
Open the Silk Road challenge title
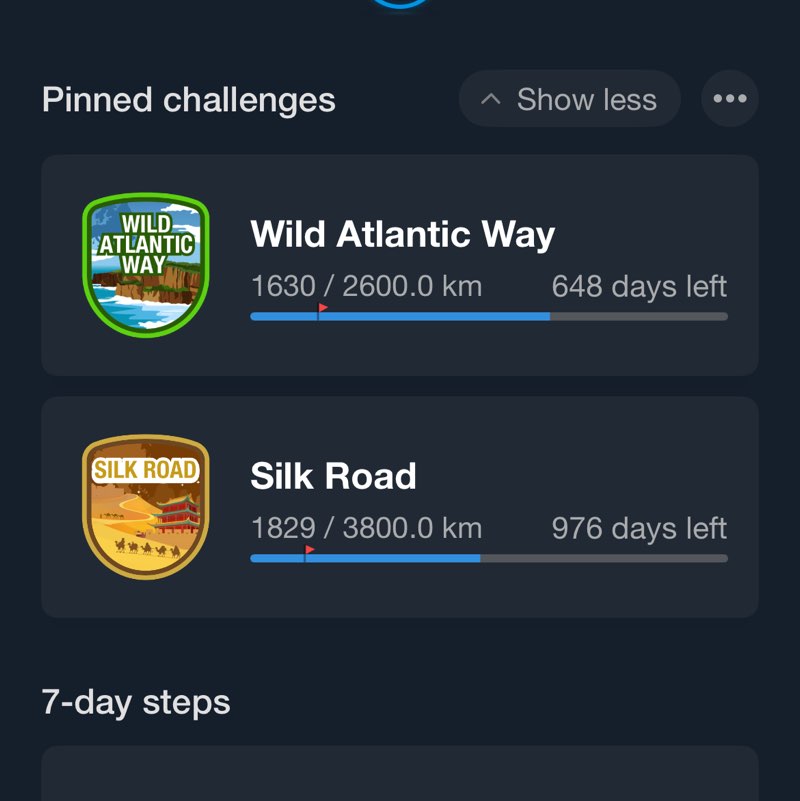click(x=333, y=476)
